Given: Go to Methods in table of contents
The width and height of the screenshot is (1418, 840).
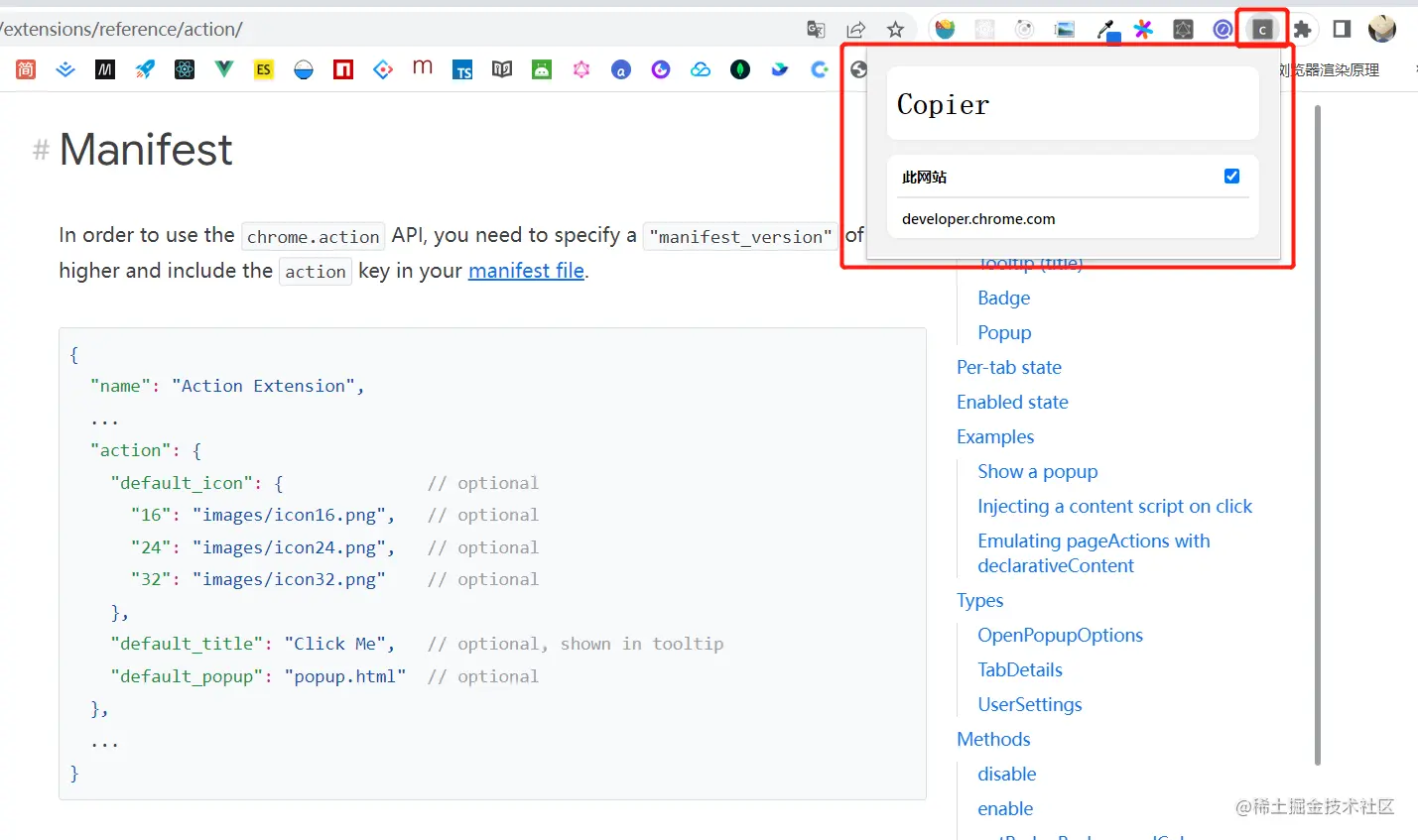Looking at the screenshot, I should 993,739.
